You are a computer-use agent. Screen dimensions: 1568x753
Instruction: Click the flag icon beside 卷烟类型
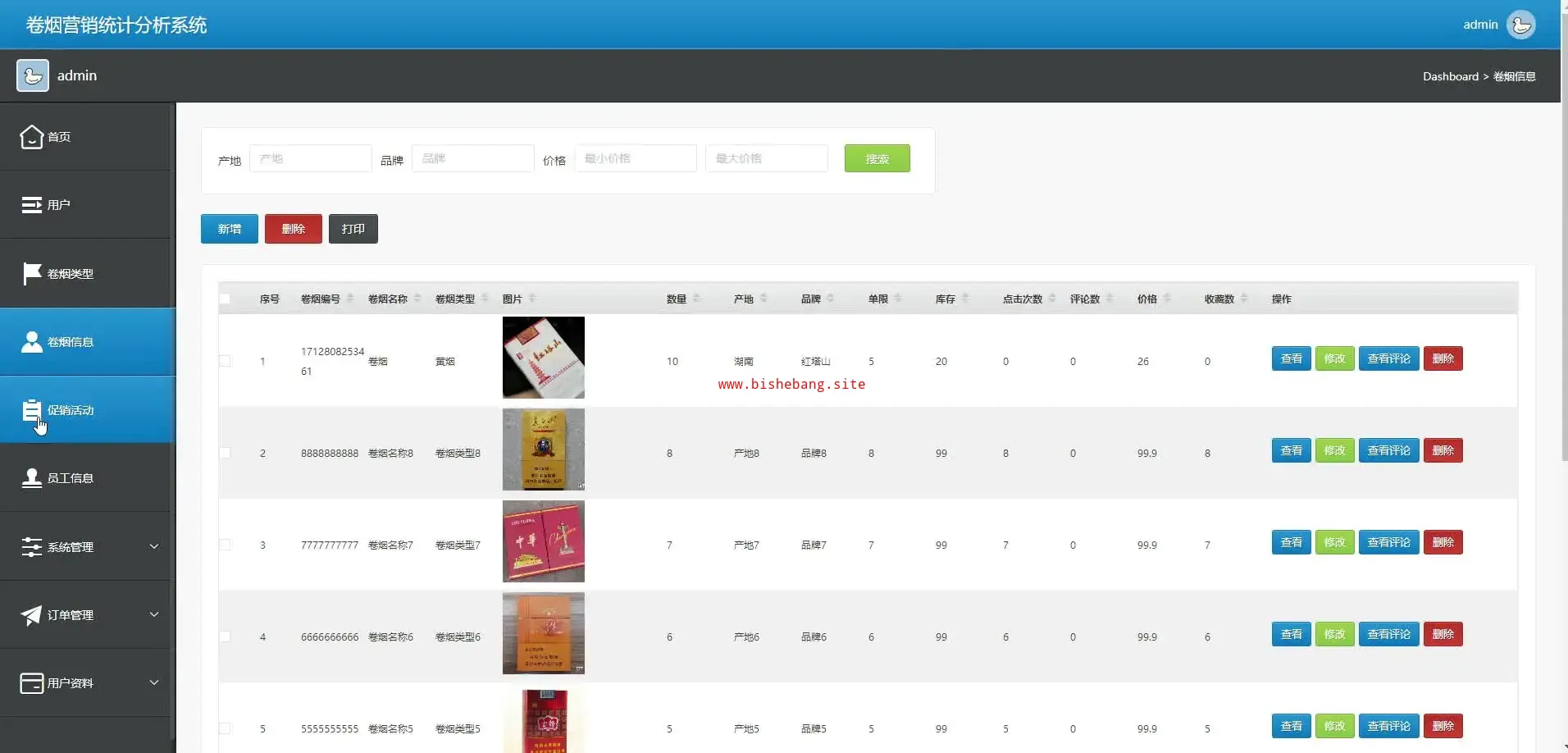point(31,273)
